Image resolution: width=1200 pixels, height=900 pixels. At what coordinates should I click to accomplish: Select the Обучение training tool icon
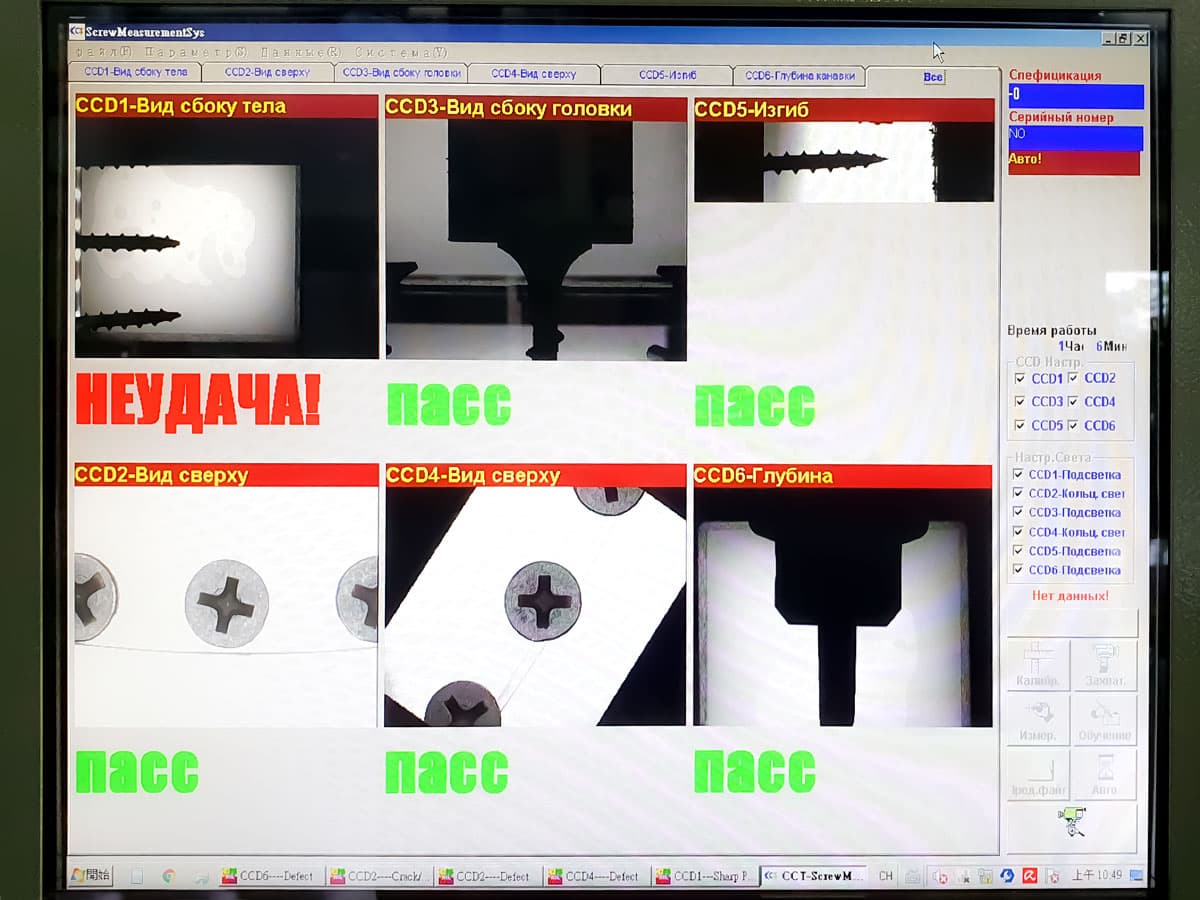coord(1105,720)
